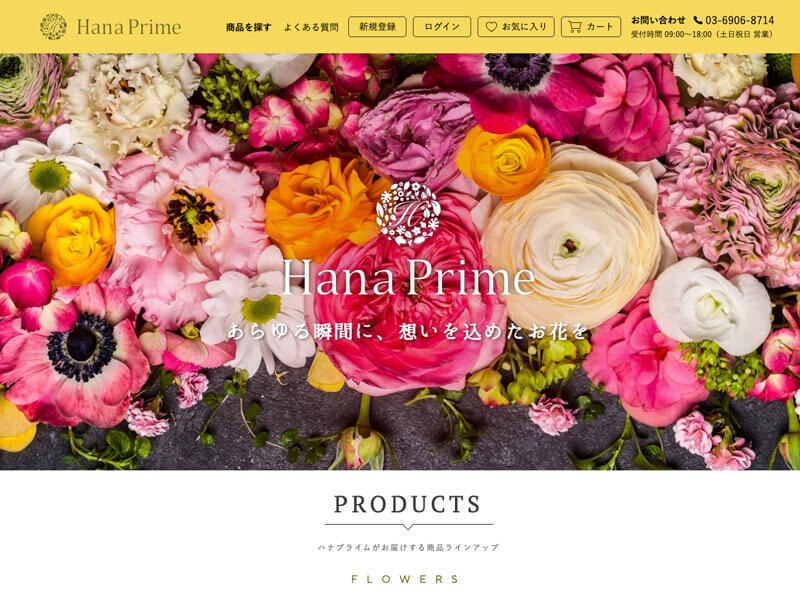Click the down-pointing notch under PRODUCTS
800x600 pixels.
coord(408,527)
